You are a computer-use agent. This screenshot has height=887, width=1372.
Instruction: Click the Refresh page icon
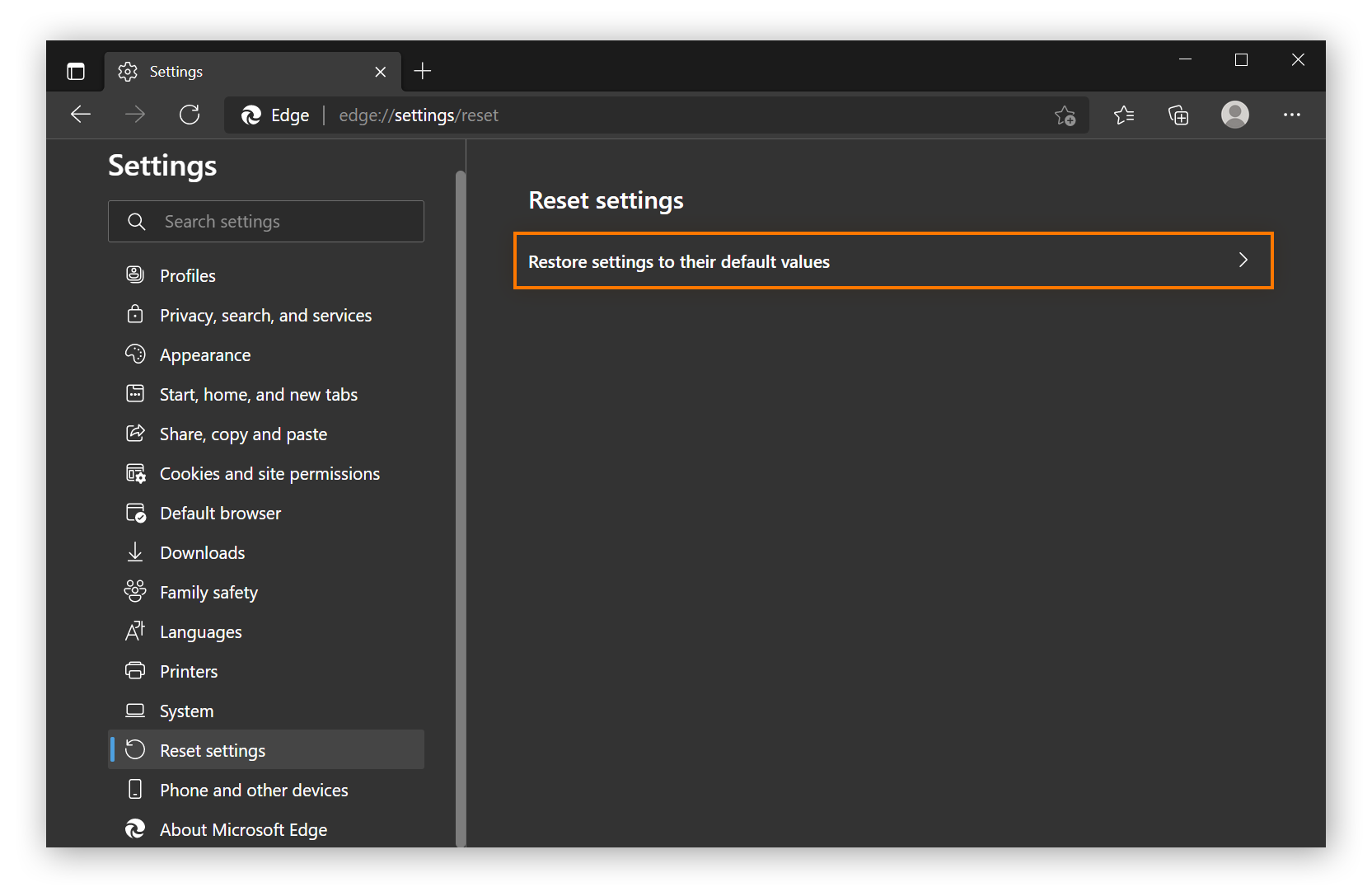[190, 115]
